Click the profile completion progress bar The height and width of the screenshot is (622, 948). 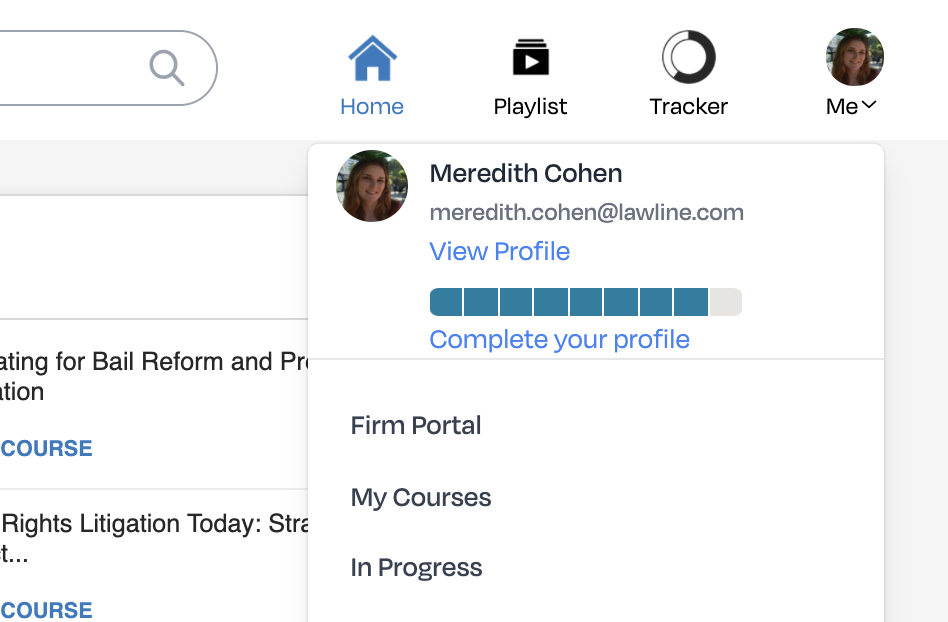[x=585, y=301]
